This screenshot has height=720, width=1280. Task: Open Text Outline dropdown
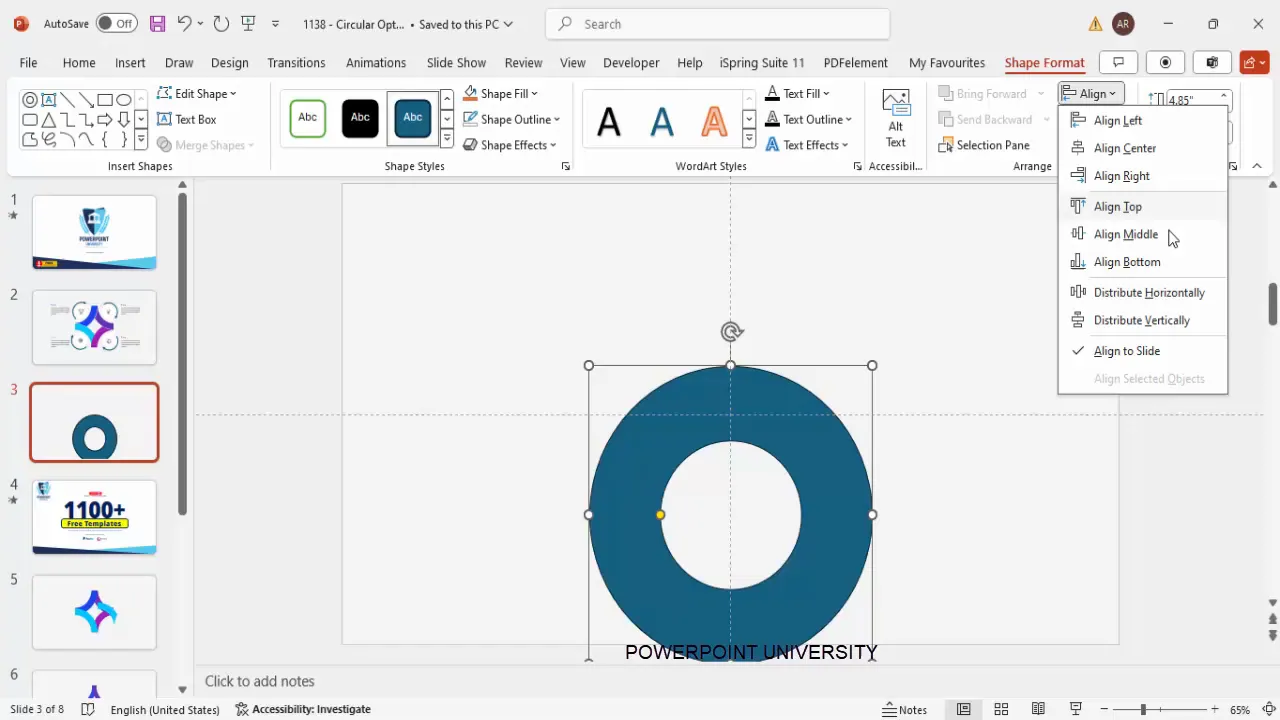[x=808, y=119]
